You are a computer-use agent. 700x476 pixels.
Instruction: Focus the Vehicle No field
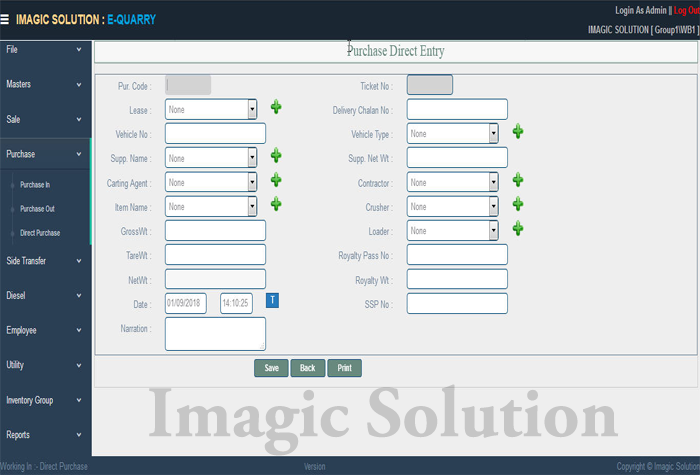point(215,134)
